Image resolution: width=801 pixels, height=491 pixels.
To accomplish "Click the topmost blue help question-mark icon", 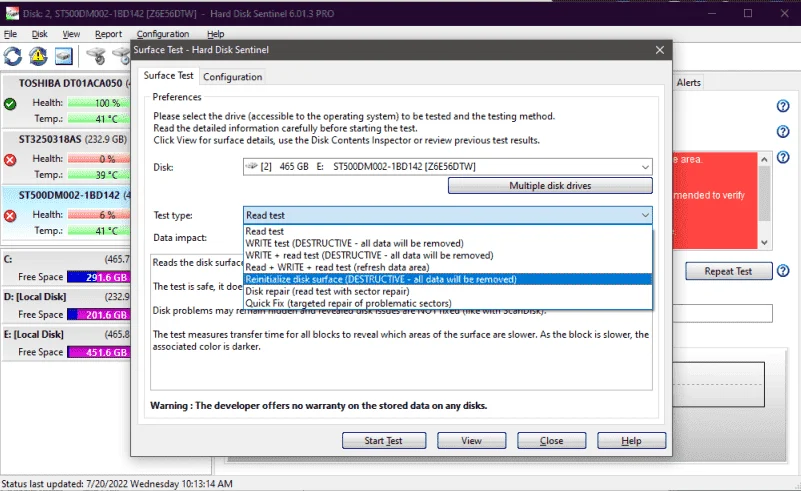I will point(783,106).
